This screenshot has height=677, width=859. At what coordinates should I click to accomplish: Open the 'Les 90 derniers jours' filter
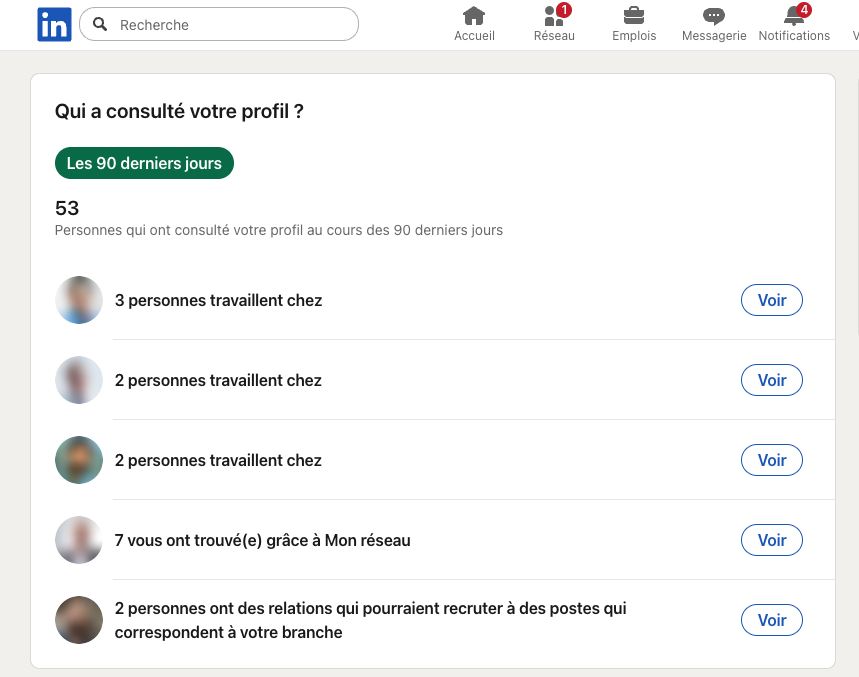point(143,162)
